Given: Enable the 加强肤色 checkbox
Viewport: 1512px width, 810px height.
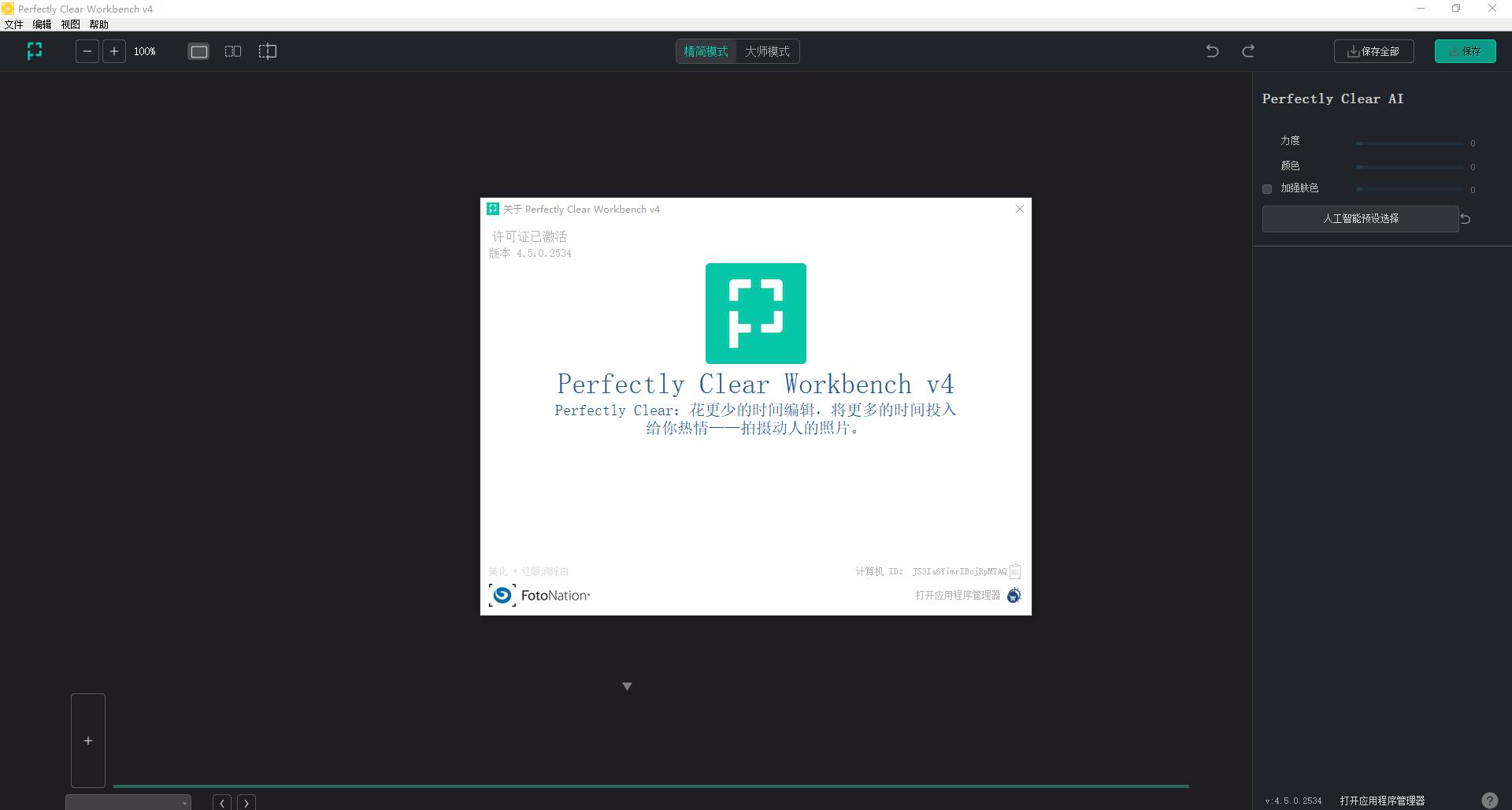Looking at the screenshot, I should pos(1267,189).
